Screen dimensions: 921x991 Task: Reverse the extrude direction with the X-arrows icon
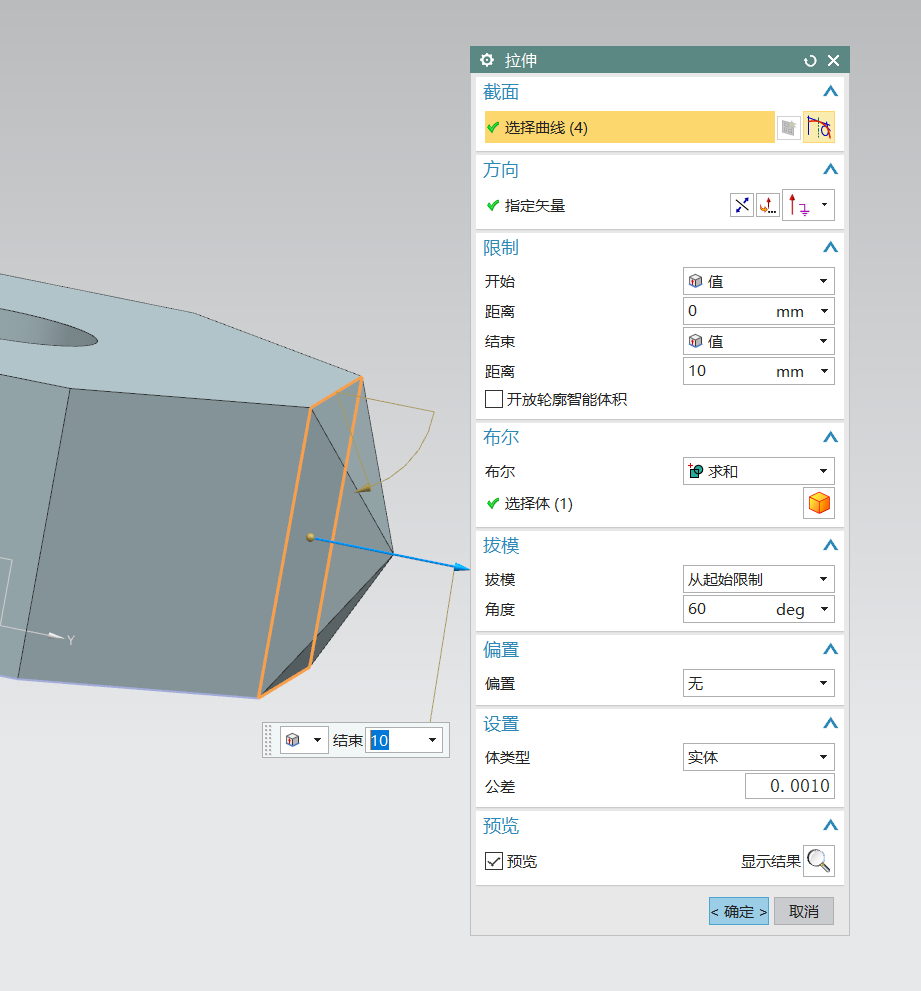(x=741, y=205)
